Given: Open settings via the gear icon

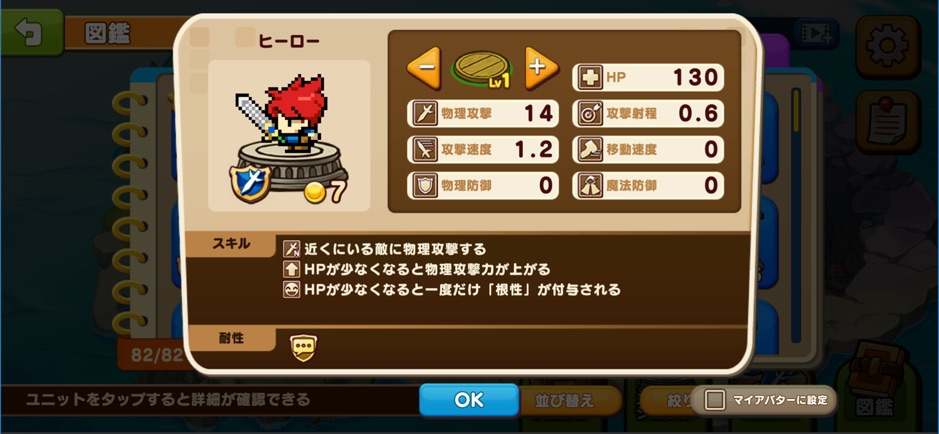Looking at the screenshot, I should 887,47.
